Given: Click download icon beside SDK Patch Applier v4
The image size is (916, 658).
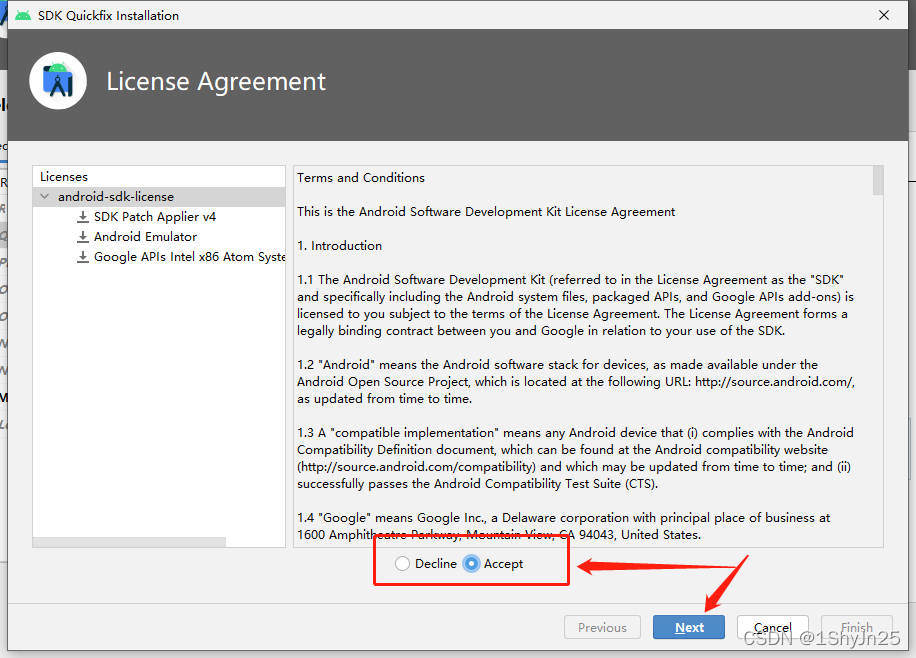Looking at the screenshot, I should pos(83,217).
